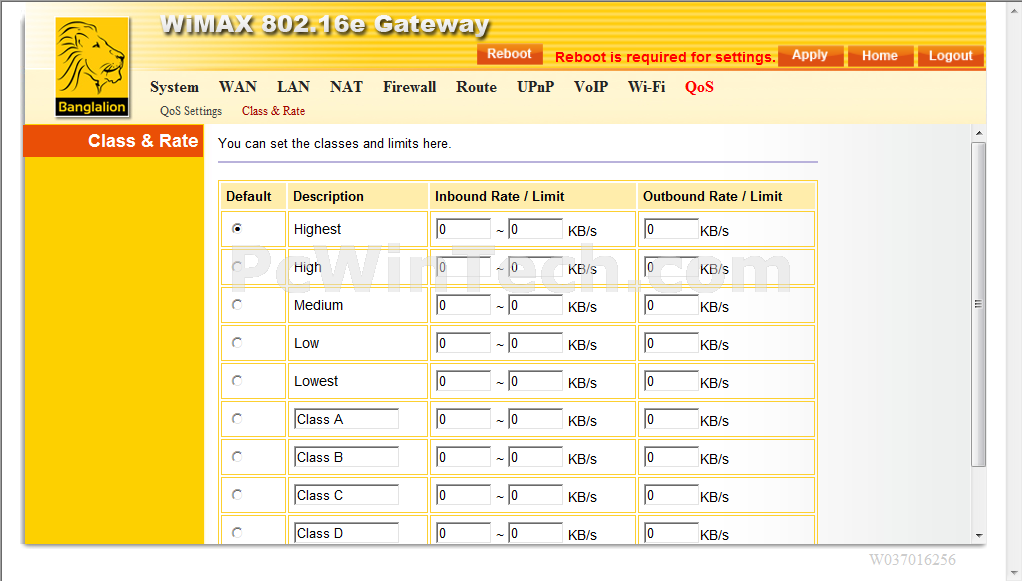Click the Lowest inbound limit field
The image size is (1022, 581).
[535, 381]
